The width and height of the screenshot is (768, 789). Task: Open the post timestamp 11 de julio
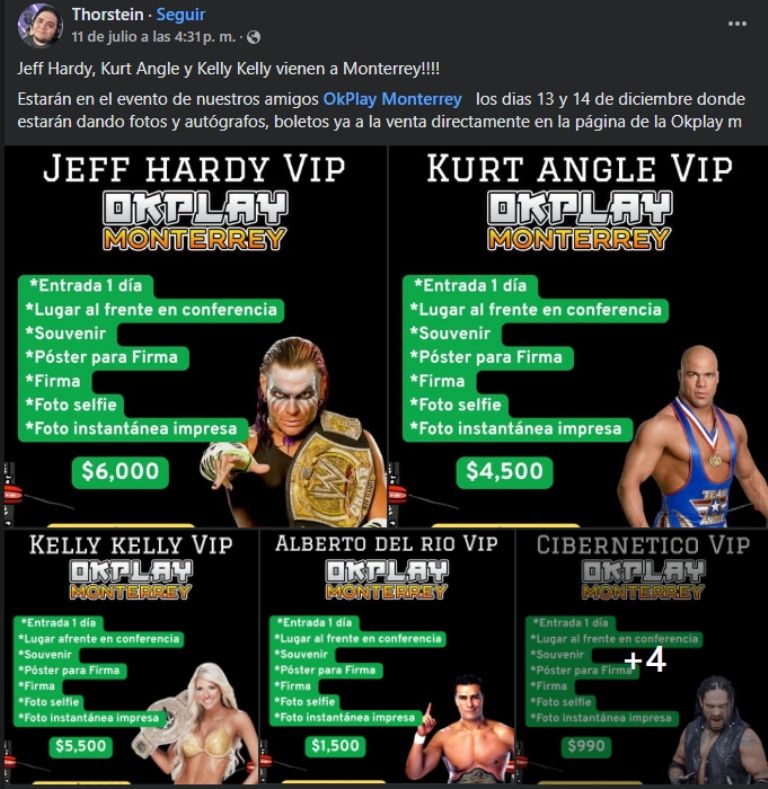coord(153,37)
